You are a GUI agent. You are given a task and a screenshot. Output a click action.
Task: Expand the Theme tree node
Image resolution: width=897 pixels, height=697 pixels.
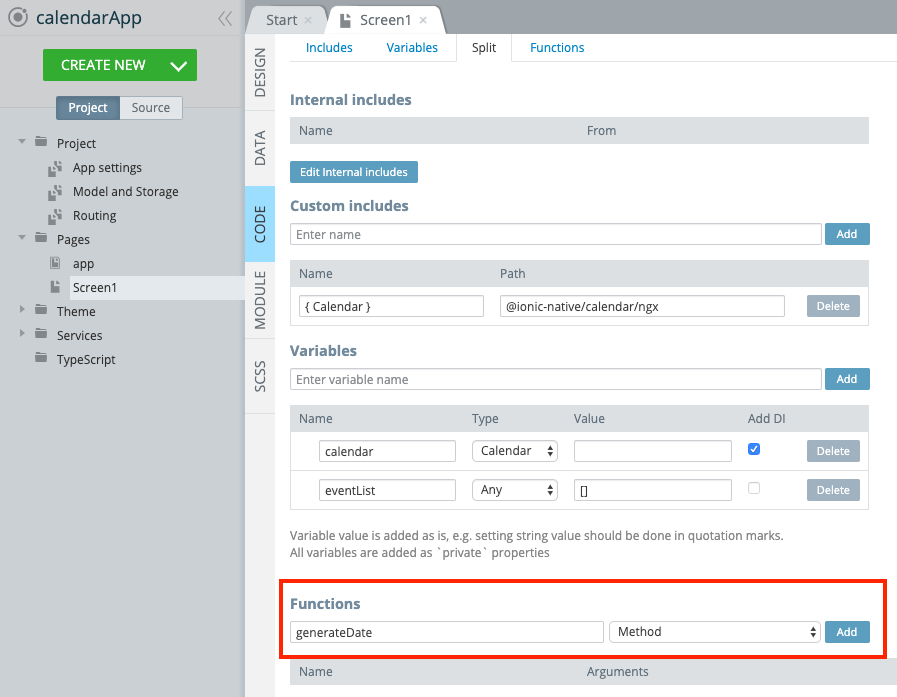(22, 310)
